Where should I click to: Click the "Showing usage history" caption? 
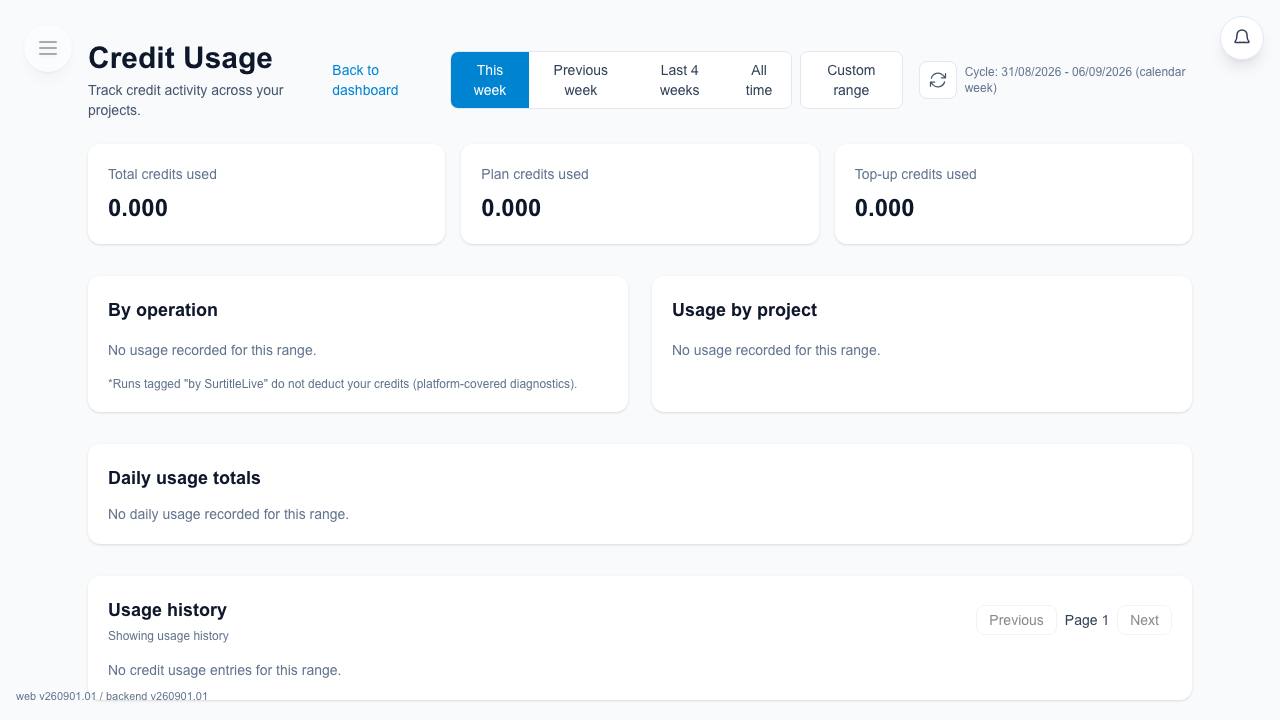click(x=168, y=636)
